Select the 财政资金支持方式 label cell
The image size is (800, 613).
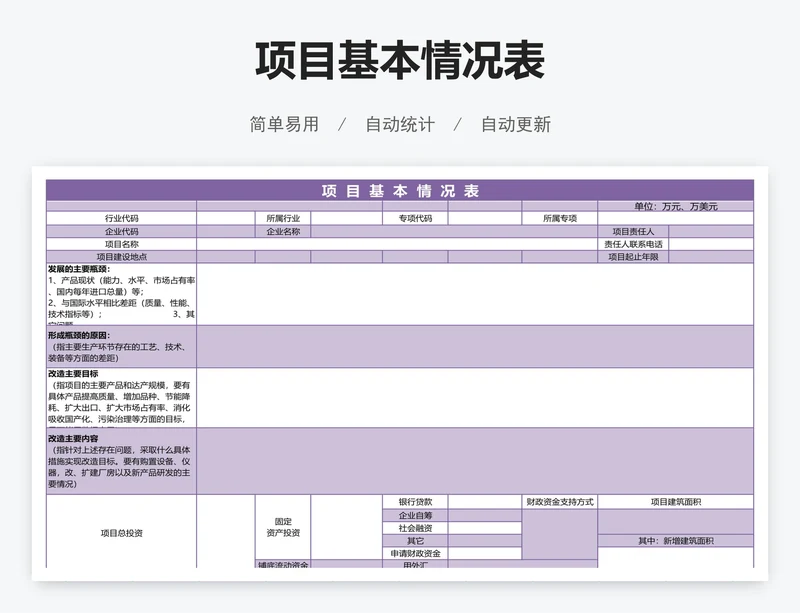coord(560,502)
